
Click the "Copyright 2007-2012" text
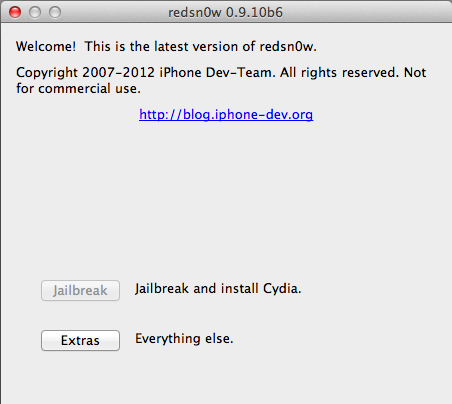click(85, 73)
